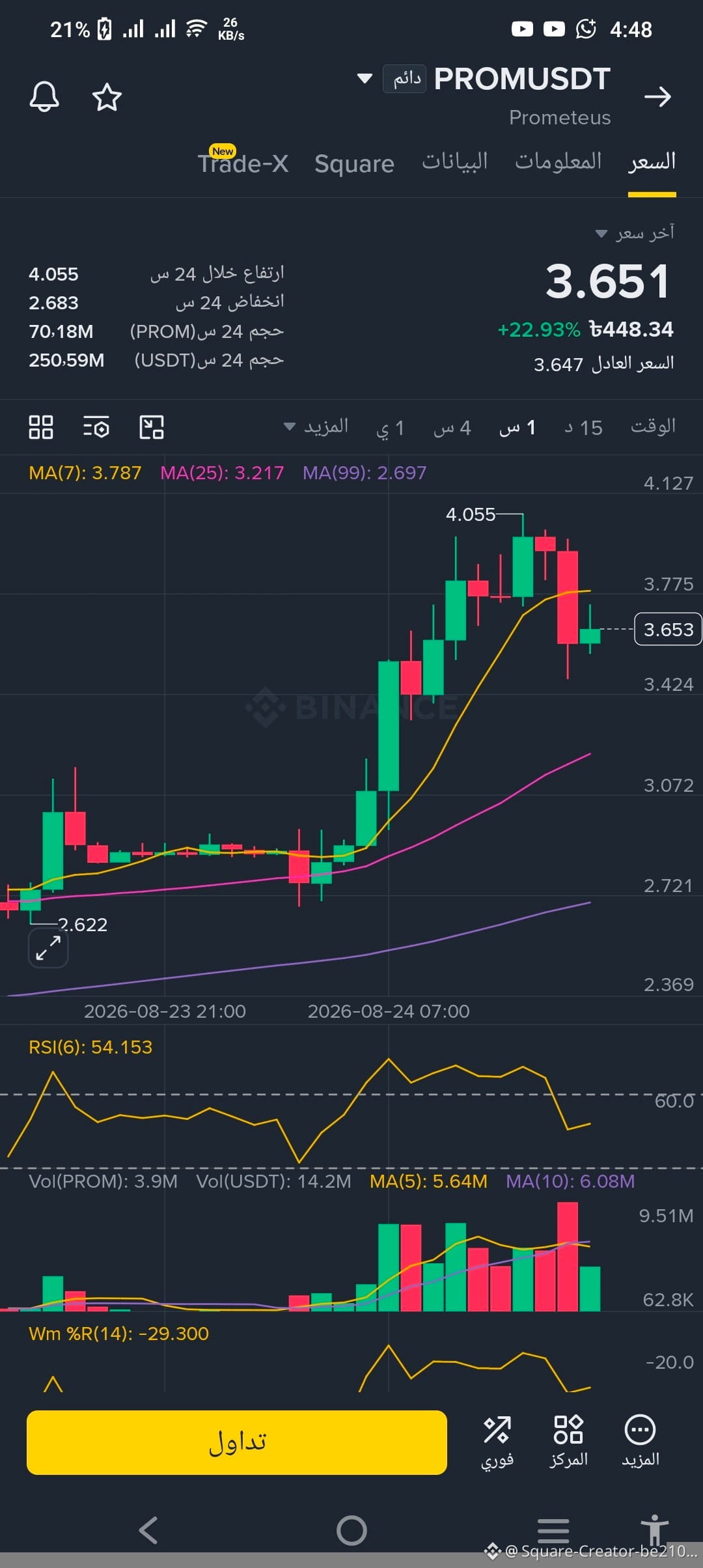Open the المعلومات tab
This screenshot has width=703, height=1568.
558,162
